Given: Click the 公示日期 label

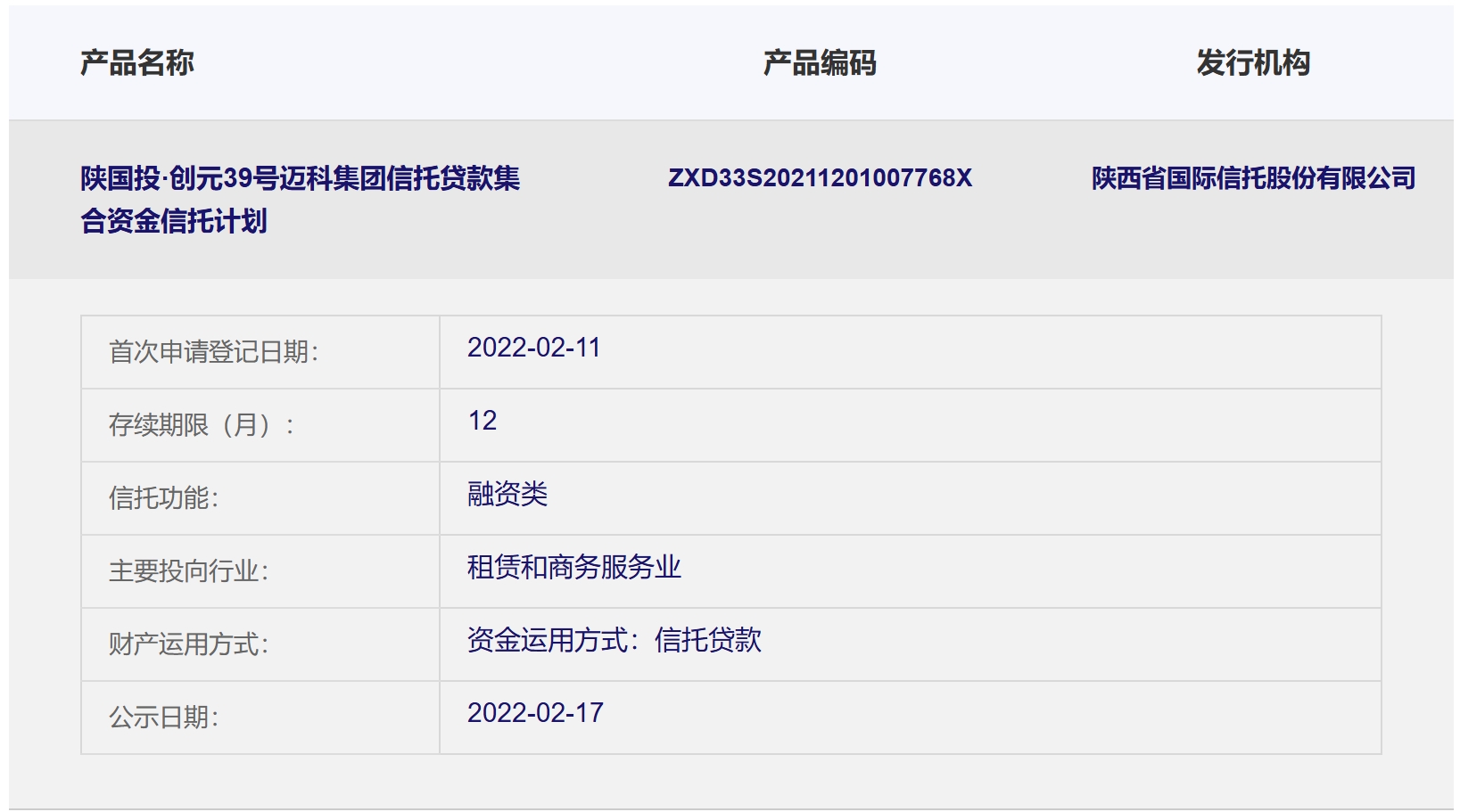Looking at the screenshot, I should click(x=164, y=718).
